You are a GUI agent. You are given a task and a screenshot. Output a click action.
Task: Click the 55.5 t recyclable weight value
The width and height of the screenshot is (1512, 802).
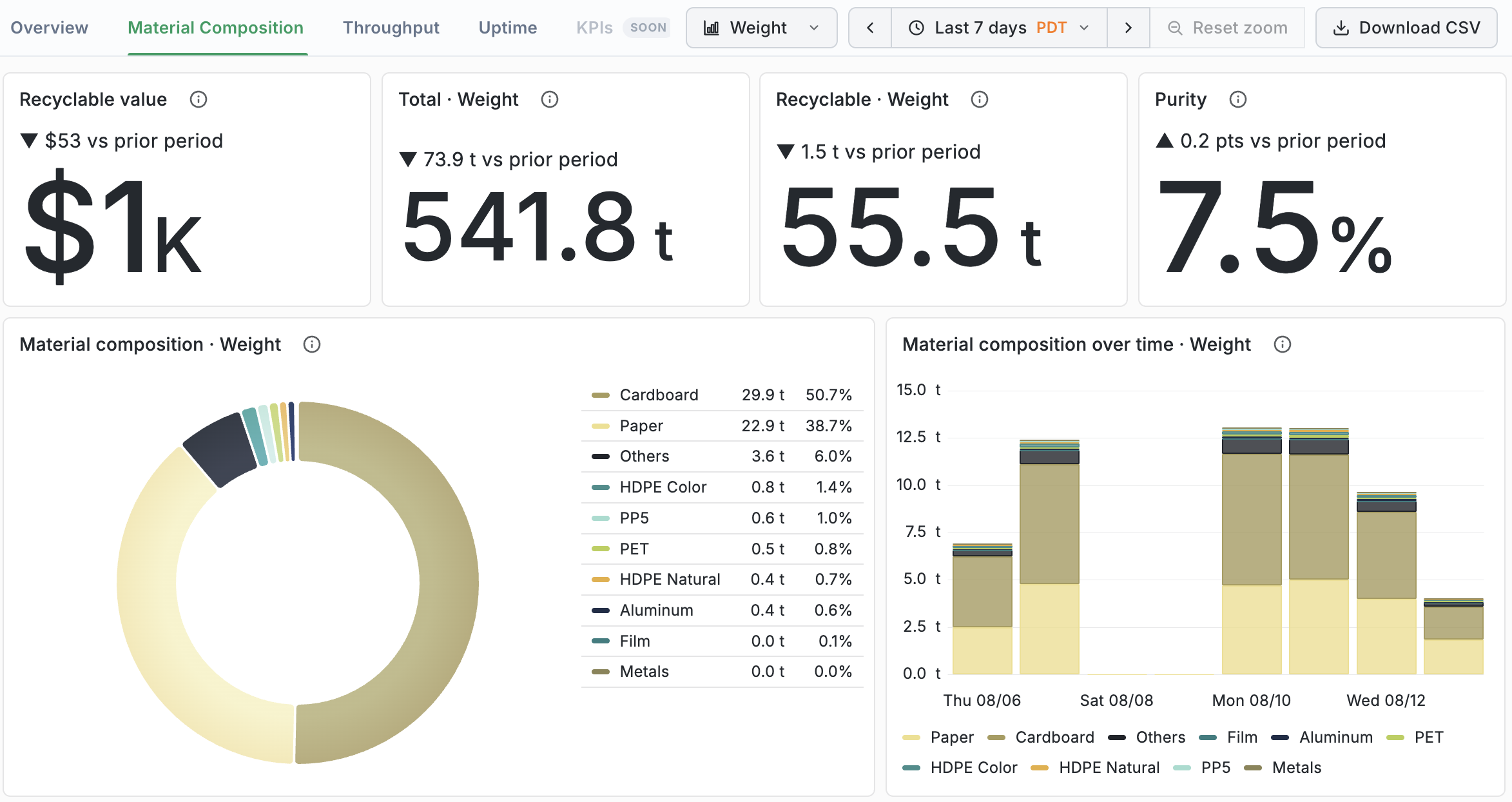(911, 227)
